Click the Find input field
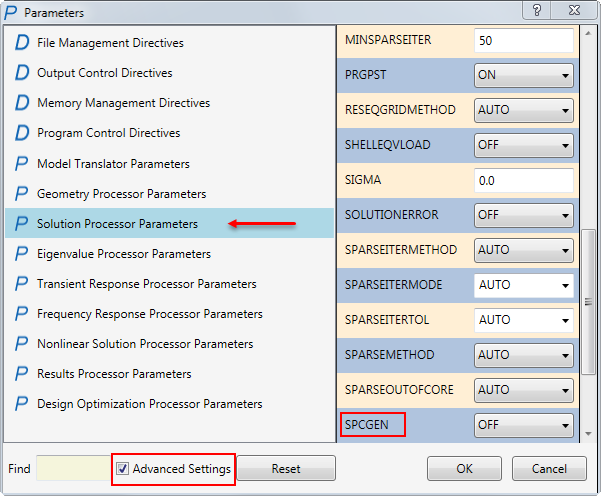 pos(72,469)
